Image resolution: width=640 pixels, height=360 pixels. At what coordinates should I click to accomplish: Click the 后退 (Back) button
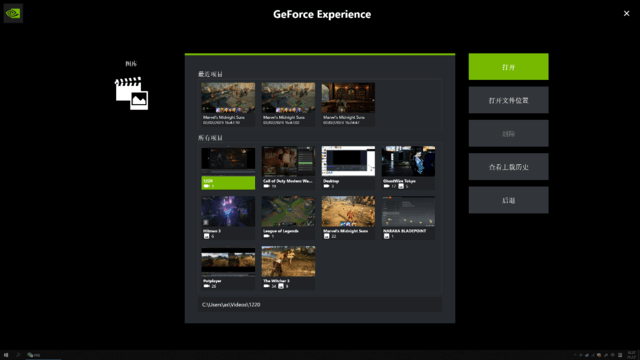509,200
